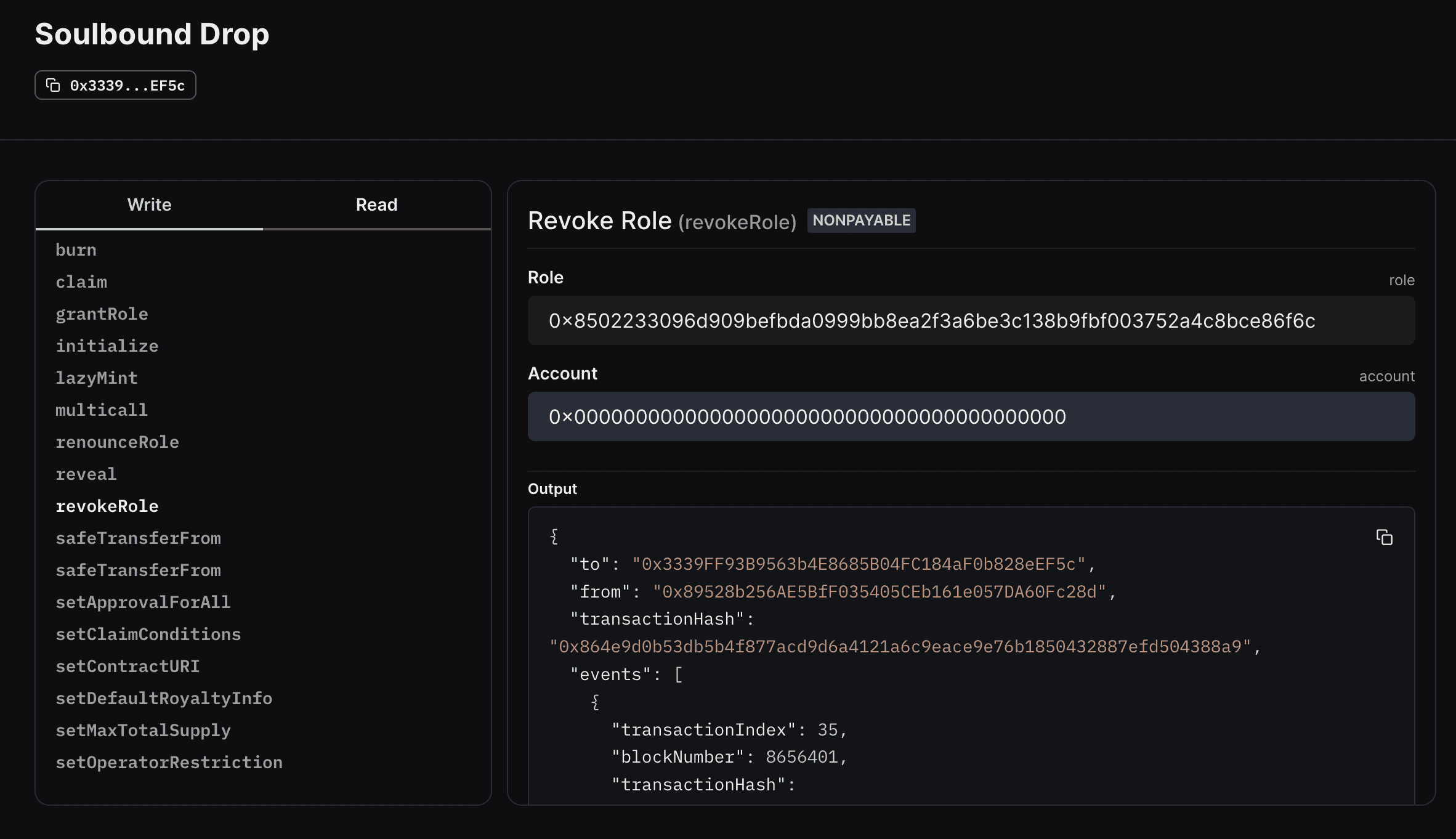Copy contract address 0x3339...EF5c
Screen dimensions: 1456x839
(x=115, y=85)
